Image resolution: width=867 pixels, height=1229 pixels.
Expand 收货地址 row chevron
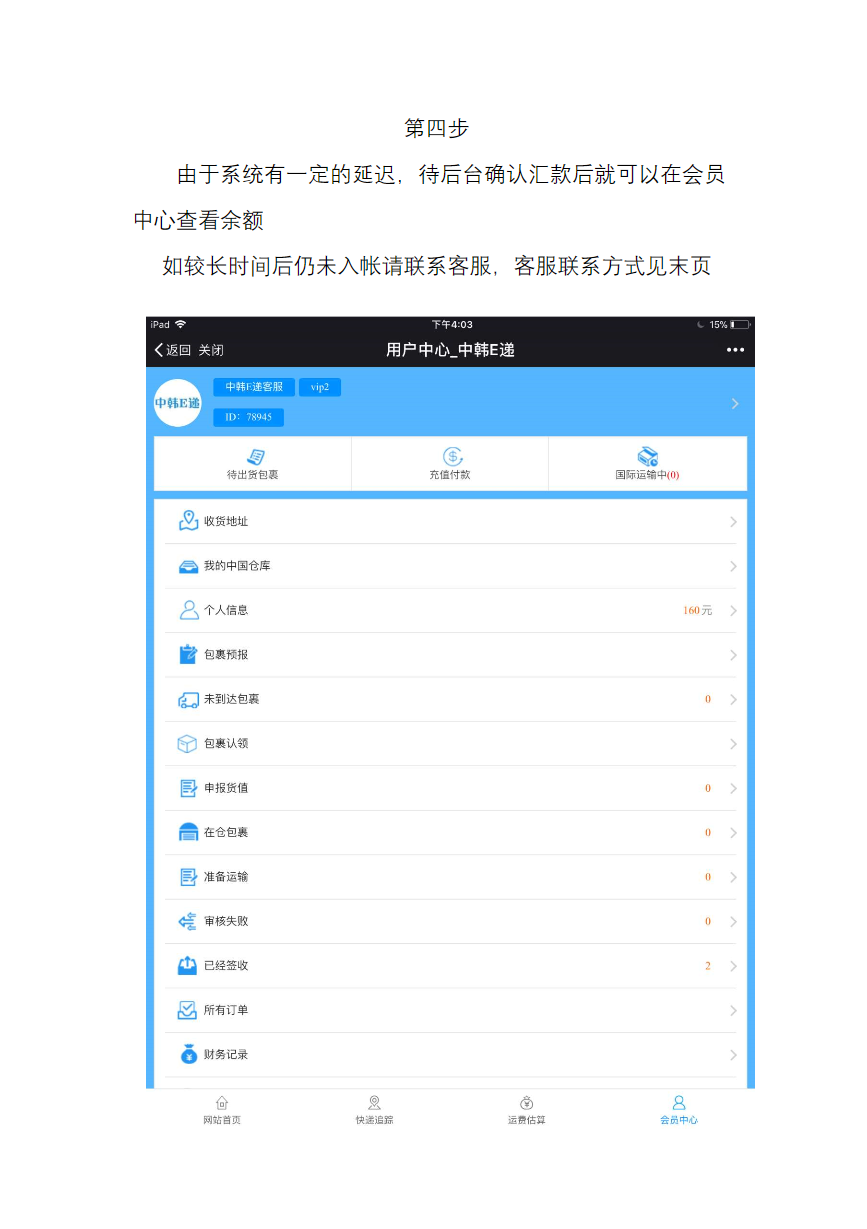(733, 522)
